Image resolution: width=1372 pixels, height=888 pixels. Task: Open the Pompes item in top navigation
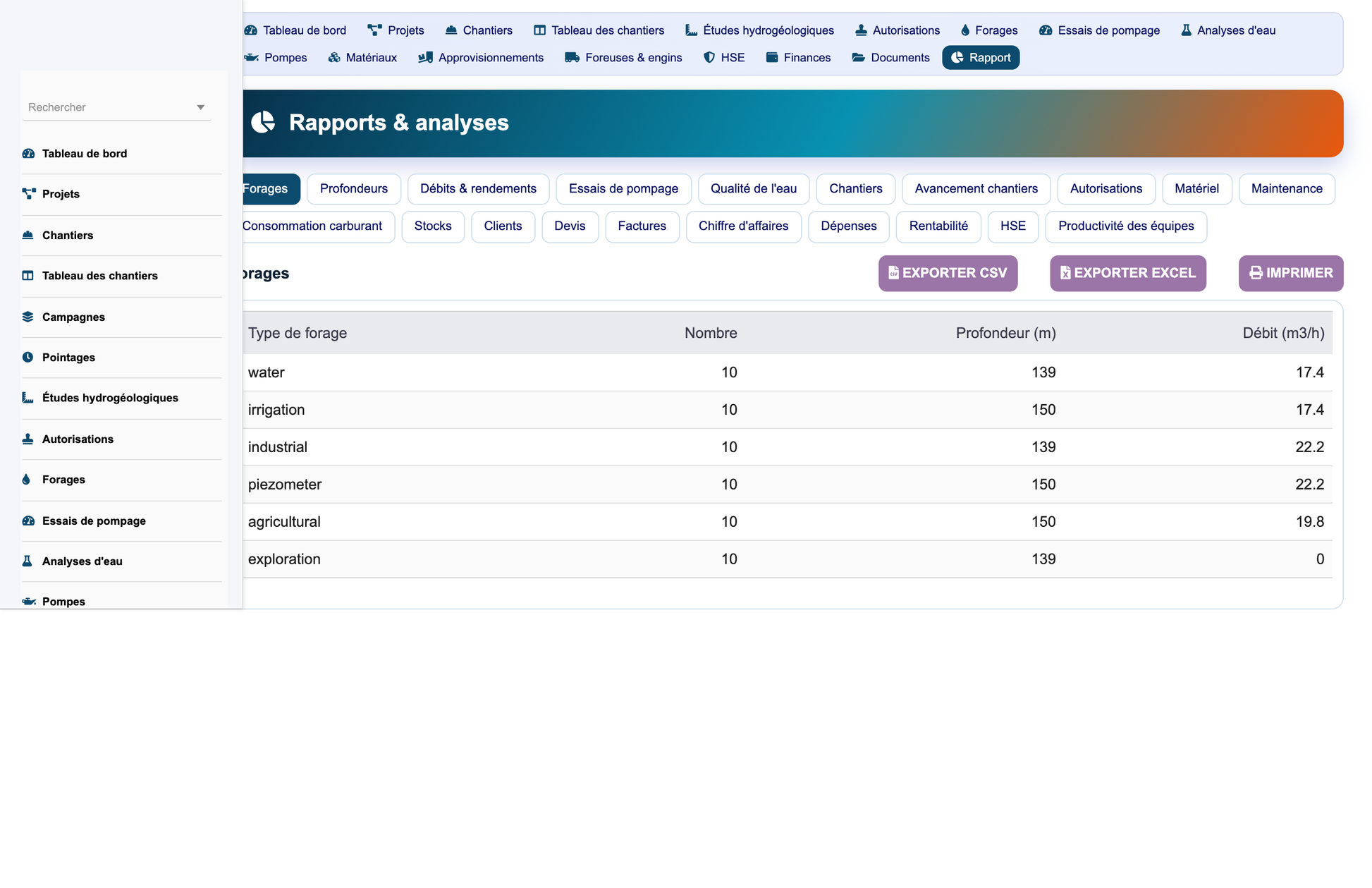(276, 58)
